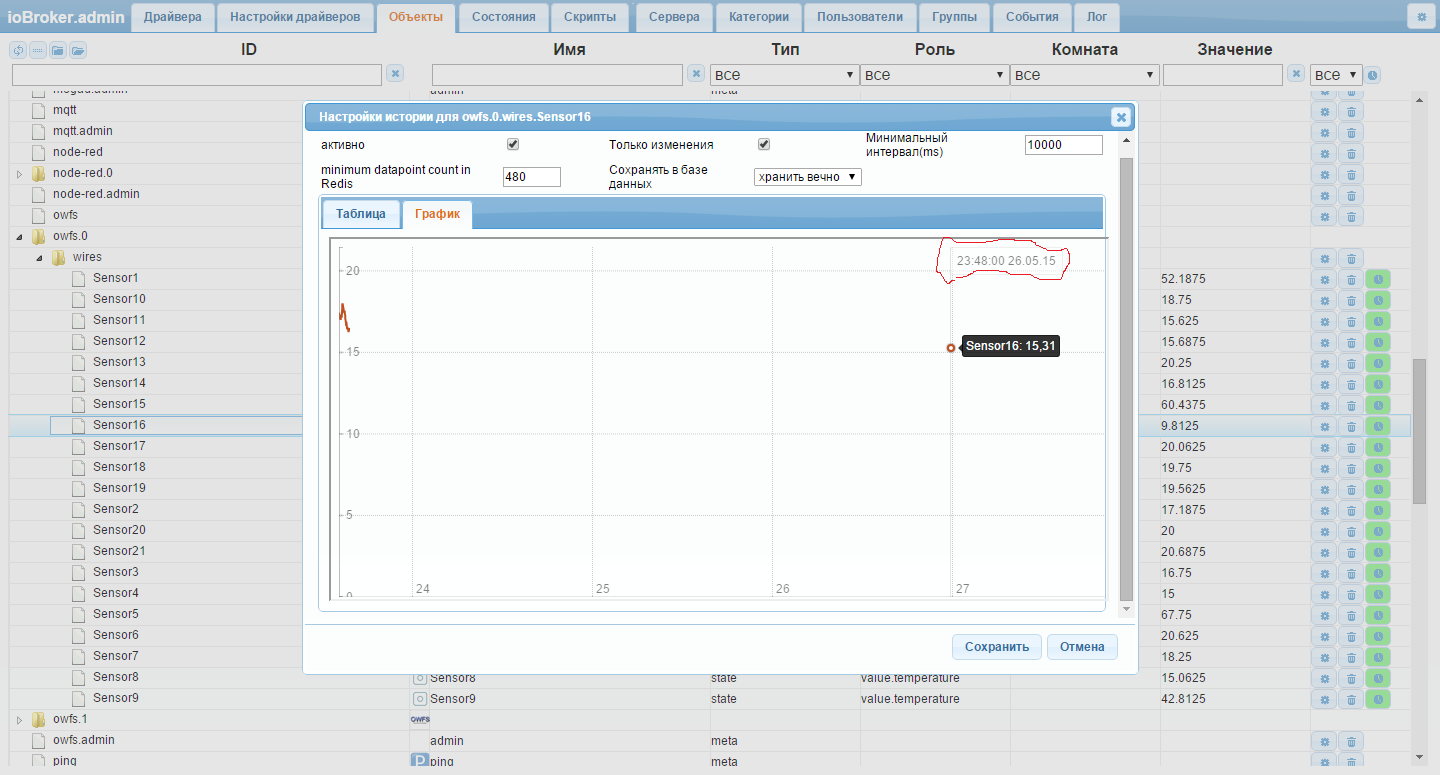Screen dimensions: 1440x775
Task: Open history settings for Sensor21
Action: tap(1377, 552)
